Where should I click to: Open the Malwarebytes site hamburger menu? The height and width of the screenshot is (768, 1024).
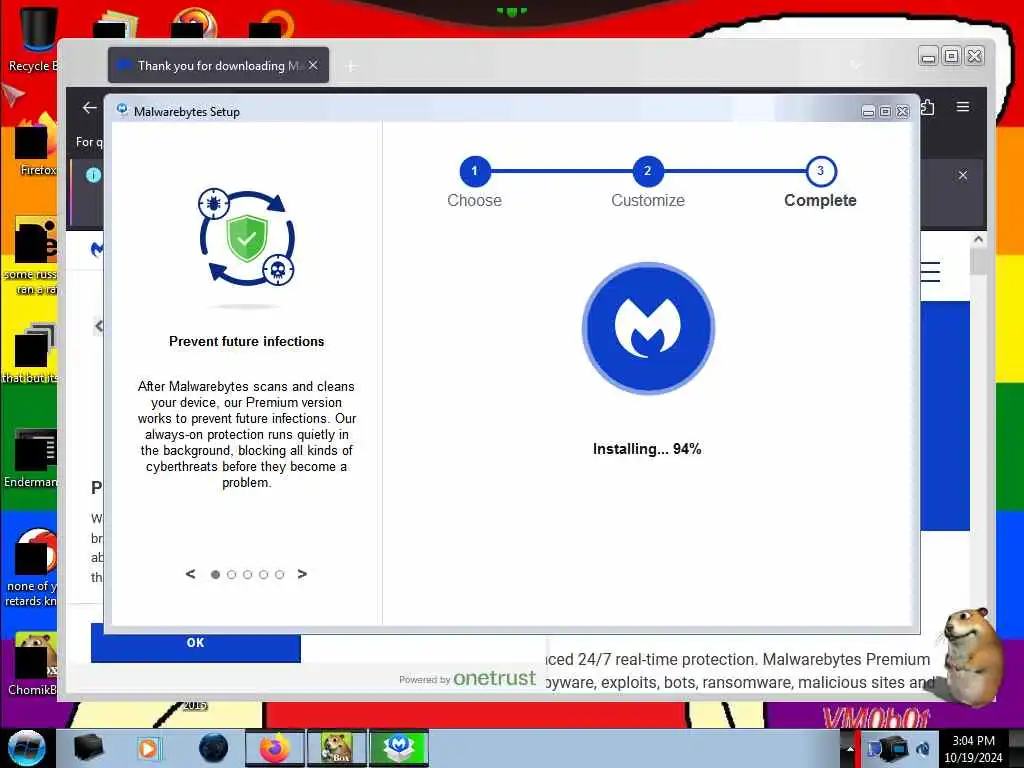coord(931,272)
